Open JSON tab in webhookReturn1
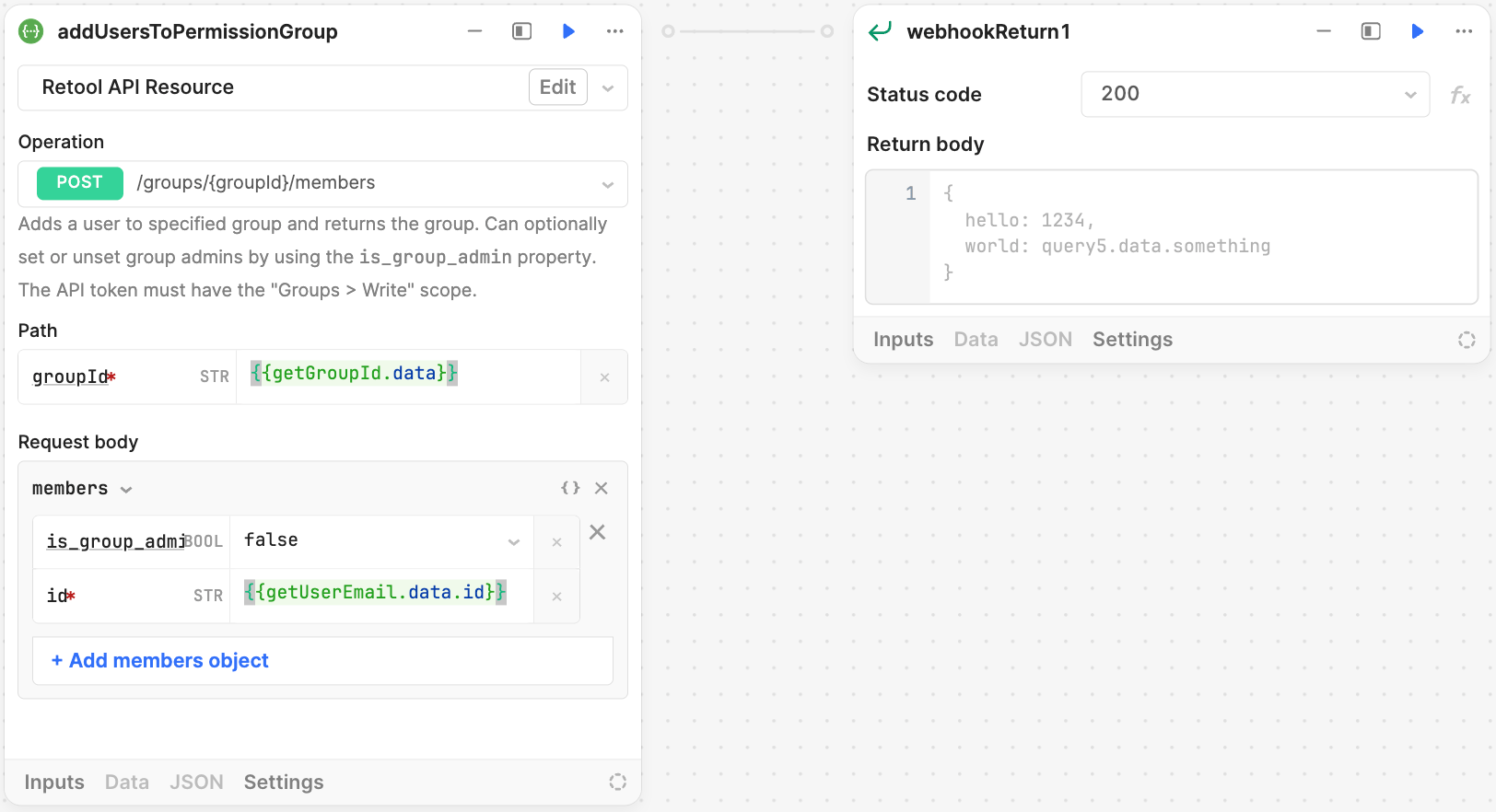 coord(1046,340)
